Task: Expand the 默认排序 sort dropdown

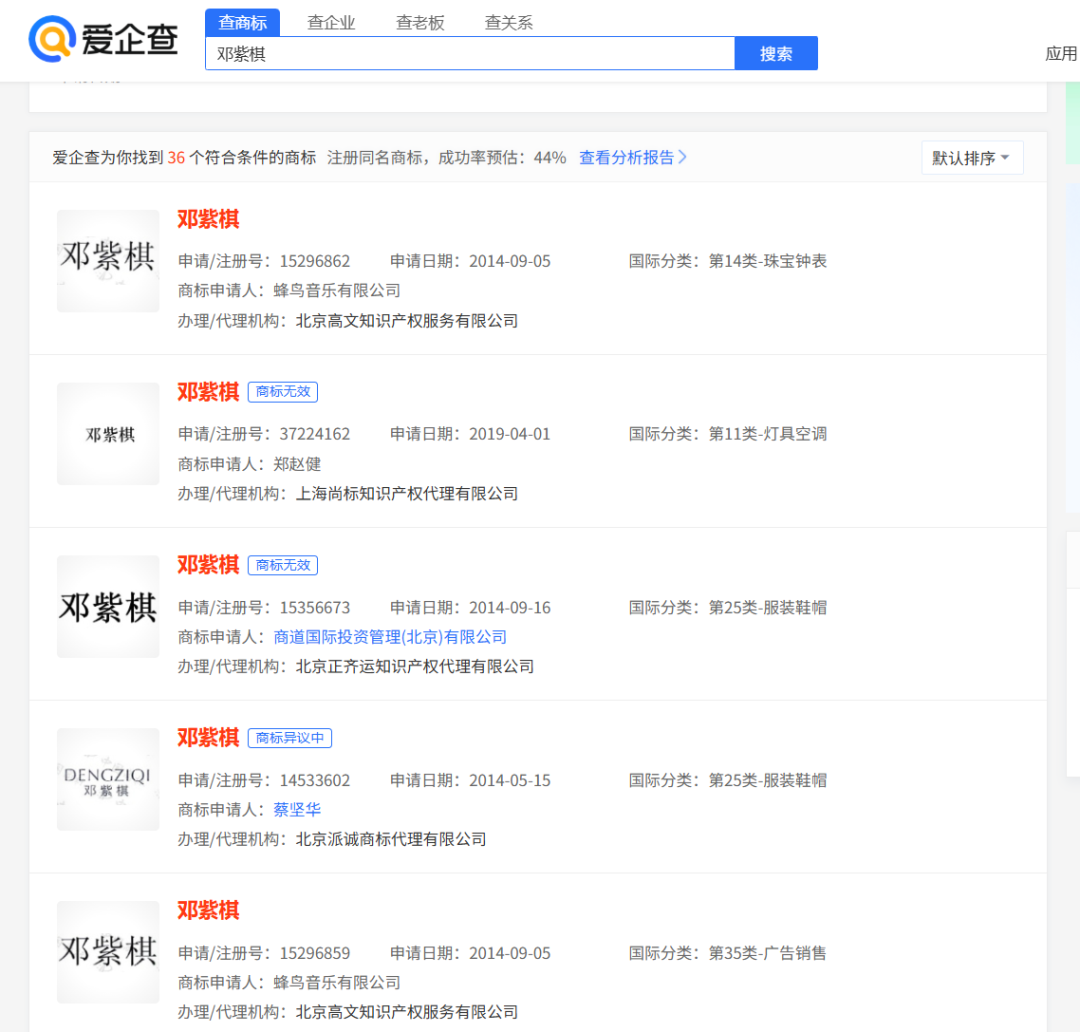Action: tap(972, 158)
